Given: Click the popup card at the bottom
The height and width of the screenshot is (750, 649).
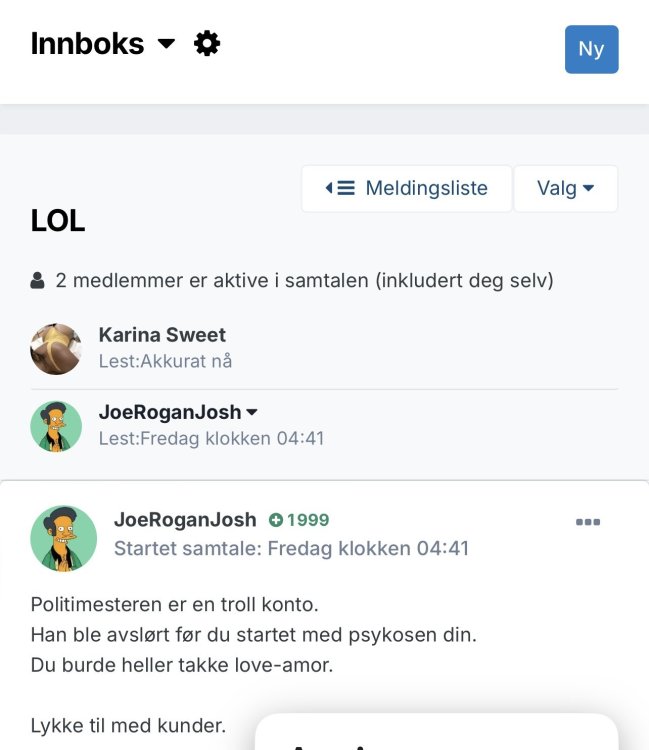Looking at the screenshot, I should click(x=437, y=732).
